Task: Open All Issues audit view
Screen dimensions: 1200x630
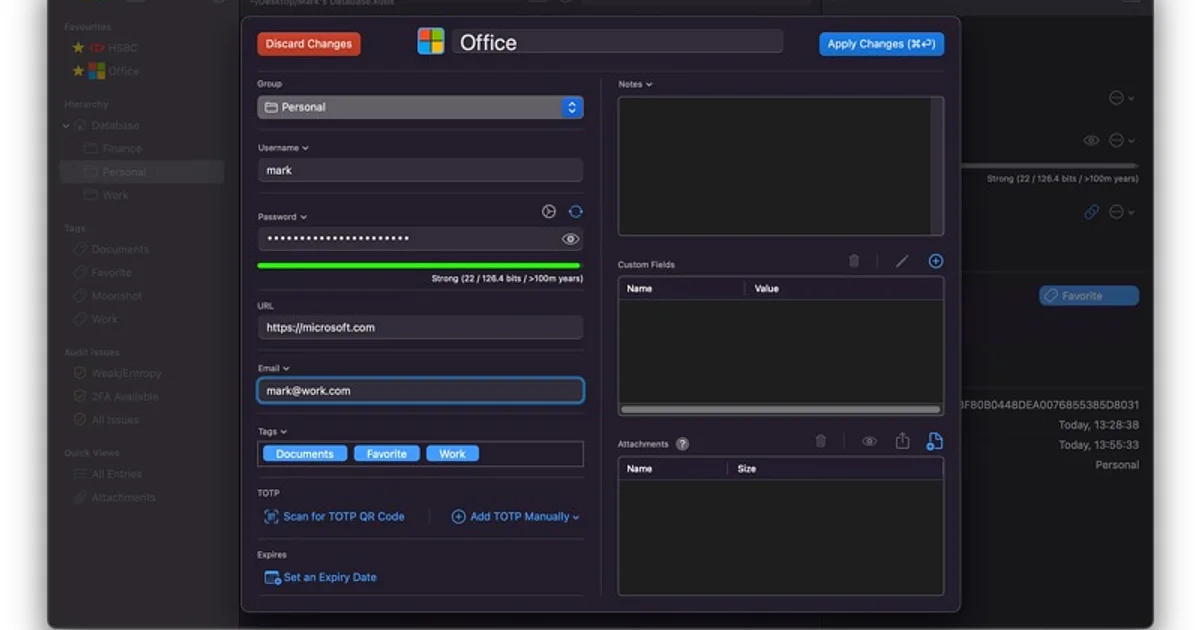Action: tap(106, 420)
